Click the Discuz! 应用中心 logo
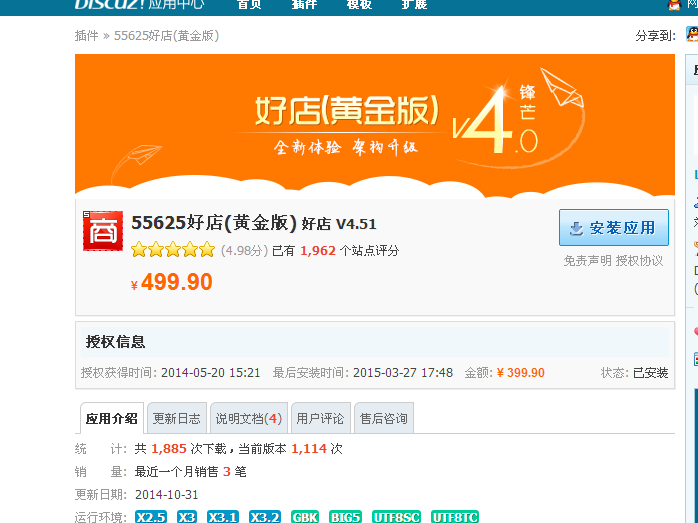Screen dimensions: 698x523 pyautogui.click(x=139, y=4)
